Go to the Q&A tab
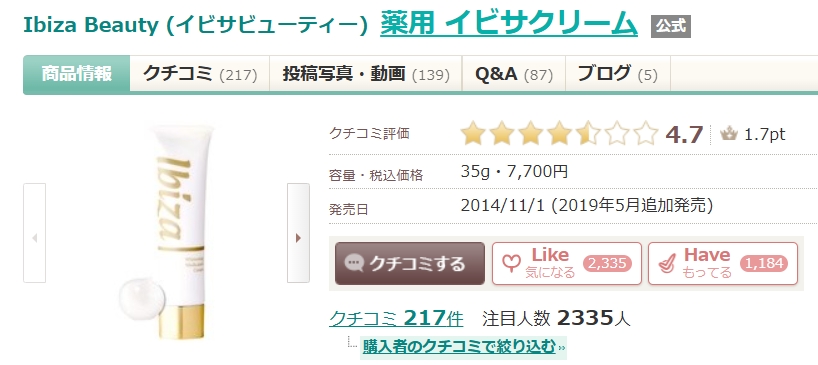This screenshot has width=818, height=365. point(514,74)
